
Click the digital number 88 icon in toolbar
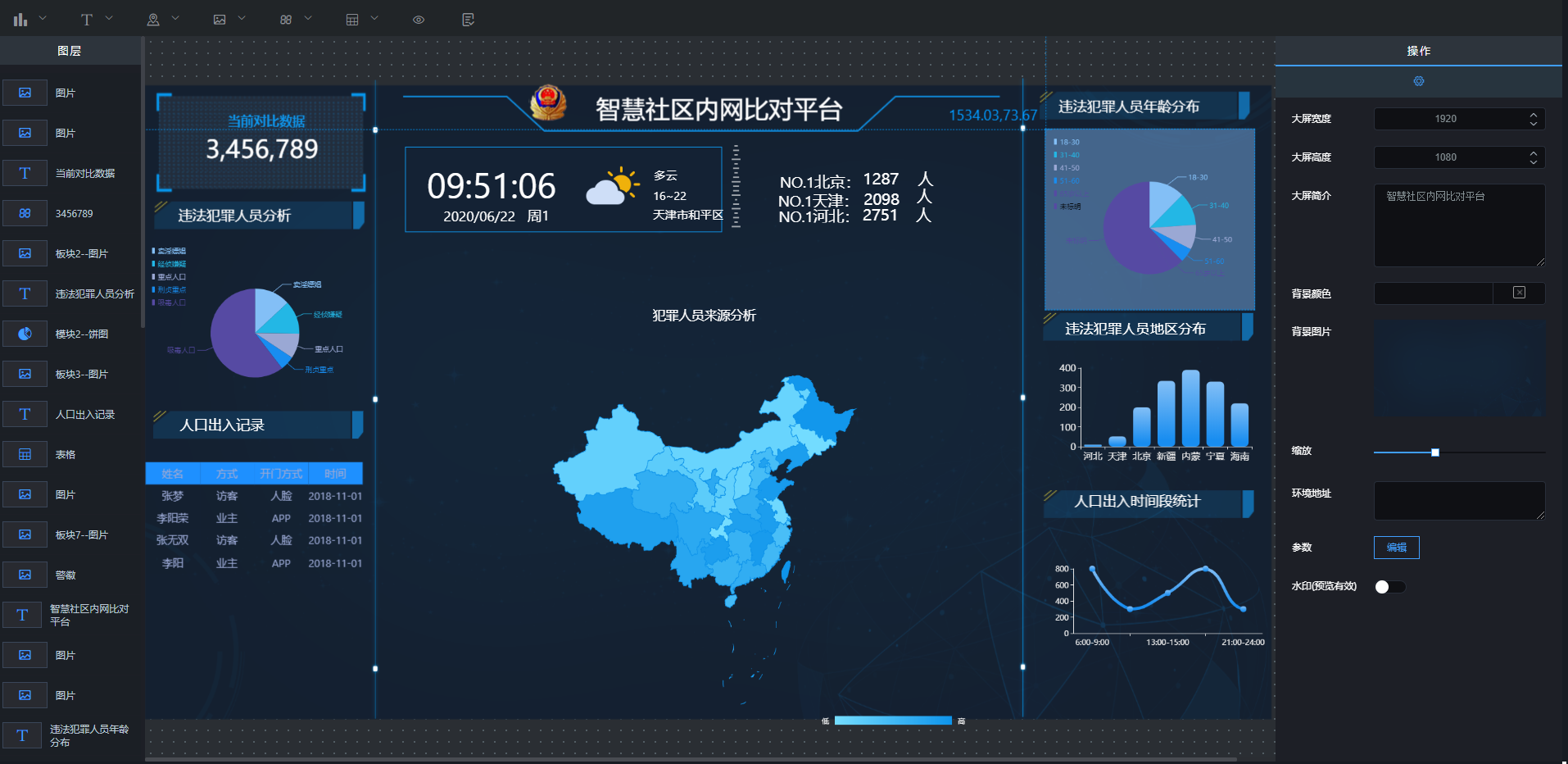(286, 19)
